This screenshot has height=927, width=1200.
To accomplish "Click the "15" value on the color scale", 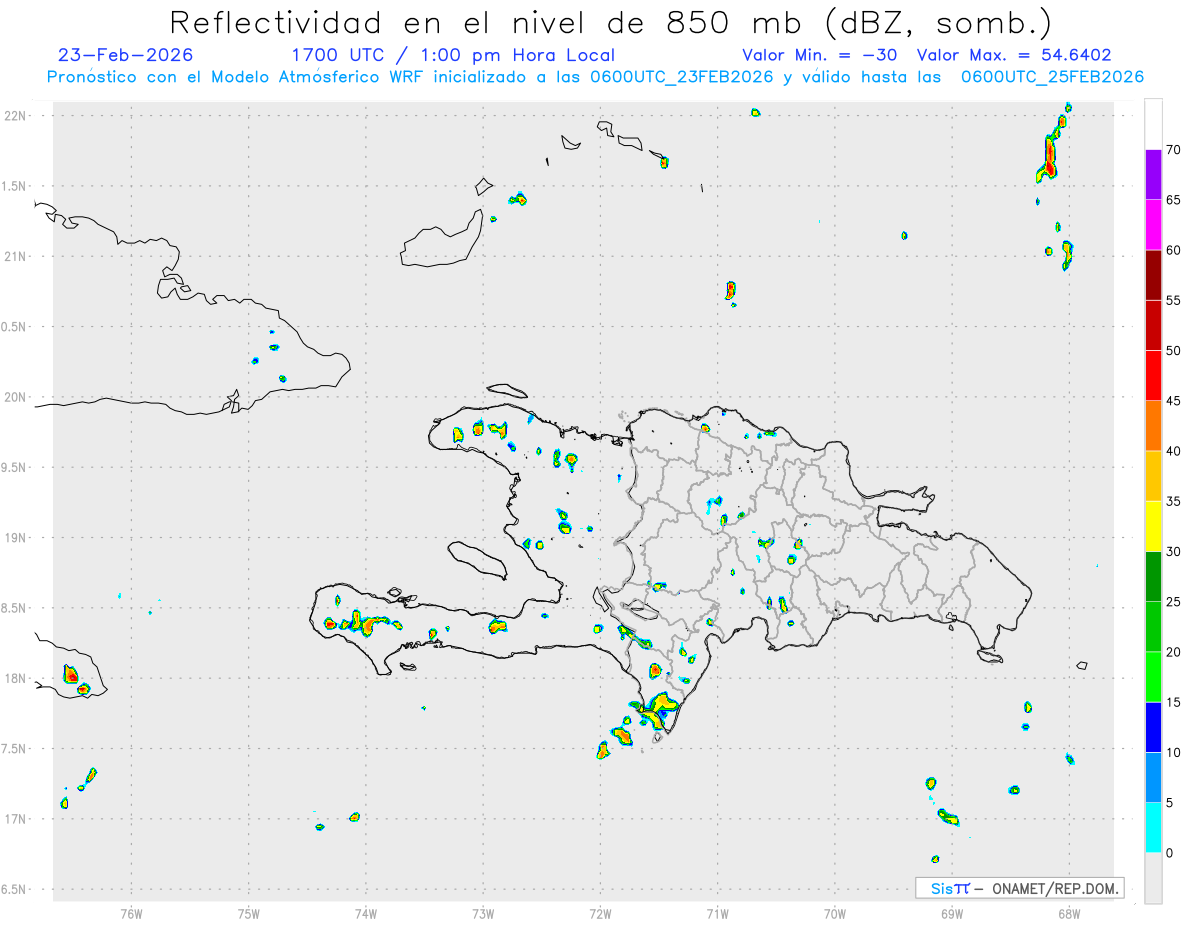I will [1174, 703].
